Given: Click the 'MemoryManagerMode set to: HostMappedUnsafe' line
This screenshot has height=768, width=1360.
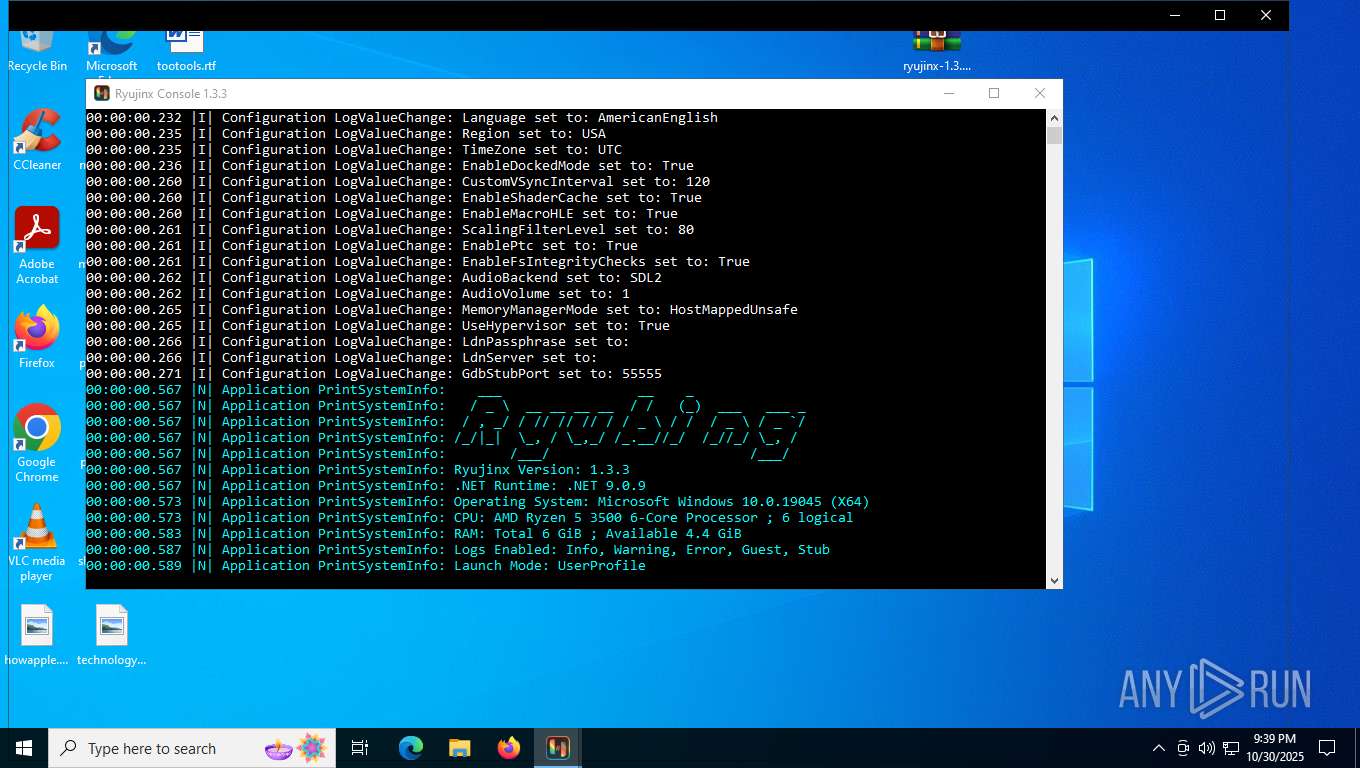Looking at the screenshot, I should pos(442,310).
